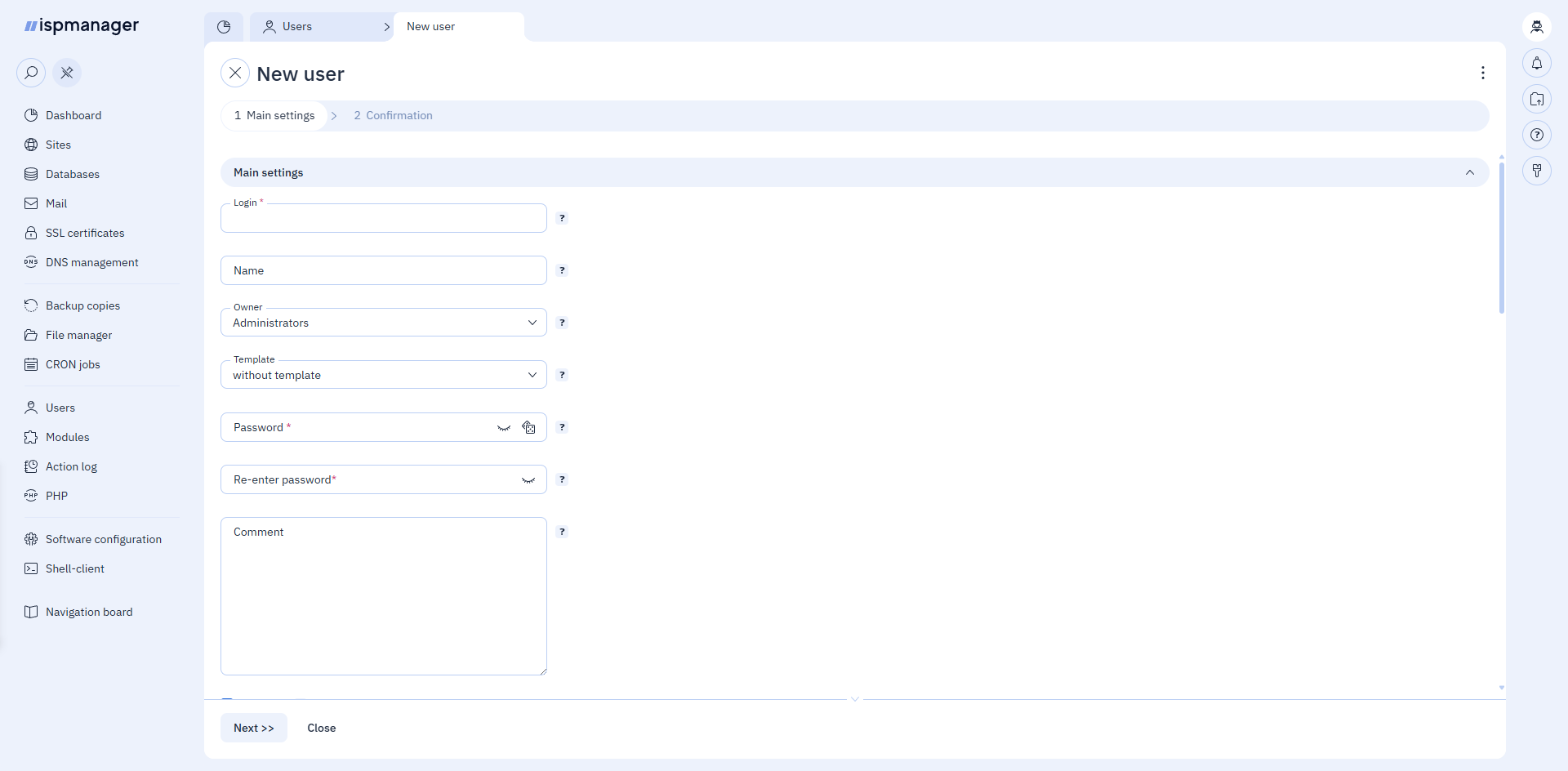
Task: Click the pin/tools icon beside search
Action: [67, 73]
